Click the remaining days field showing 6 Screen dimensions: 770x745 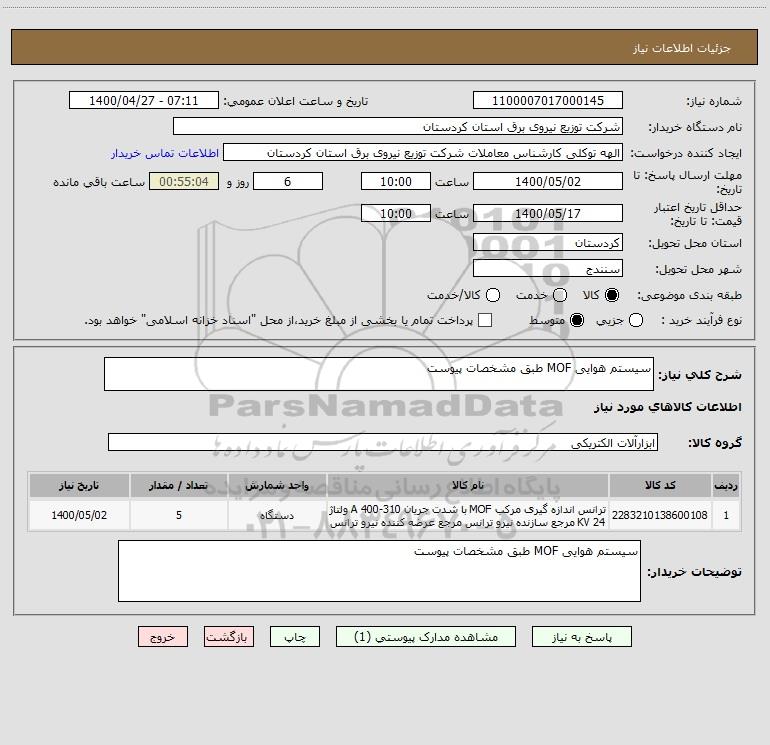point(288,181)
